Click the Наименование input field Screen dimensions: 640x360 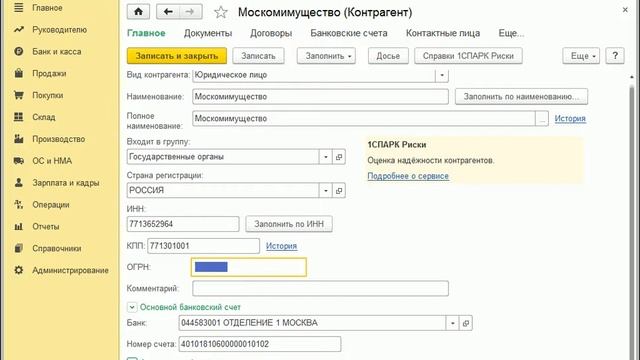(x=320, y=97)
